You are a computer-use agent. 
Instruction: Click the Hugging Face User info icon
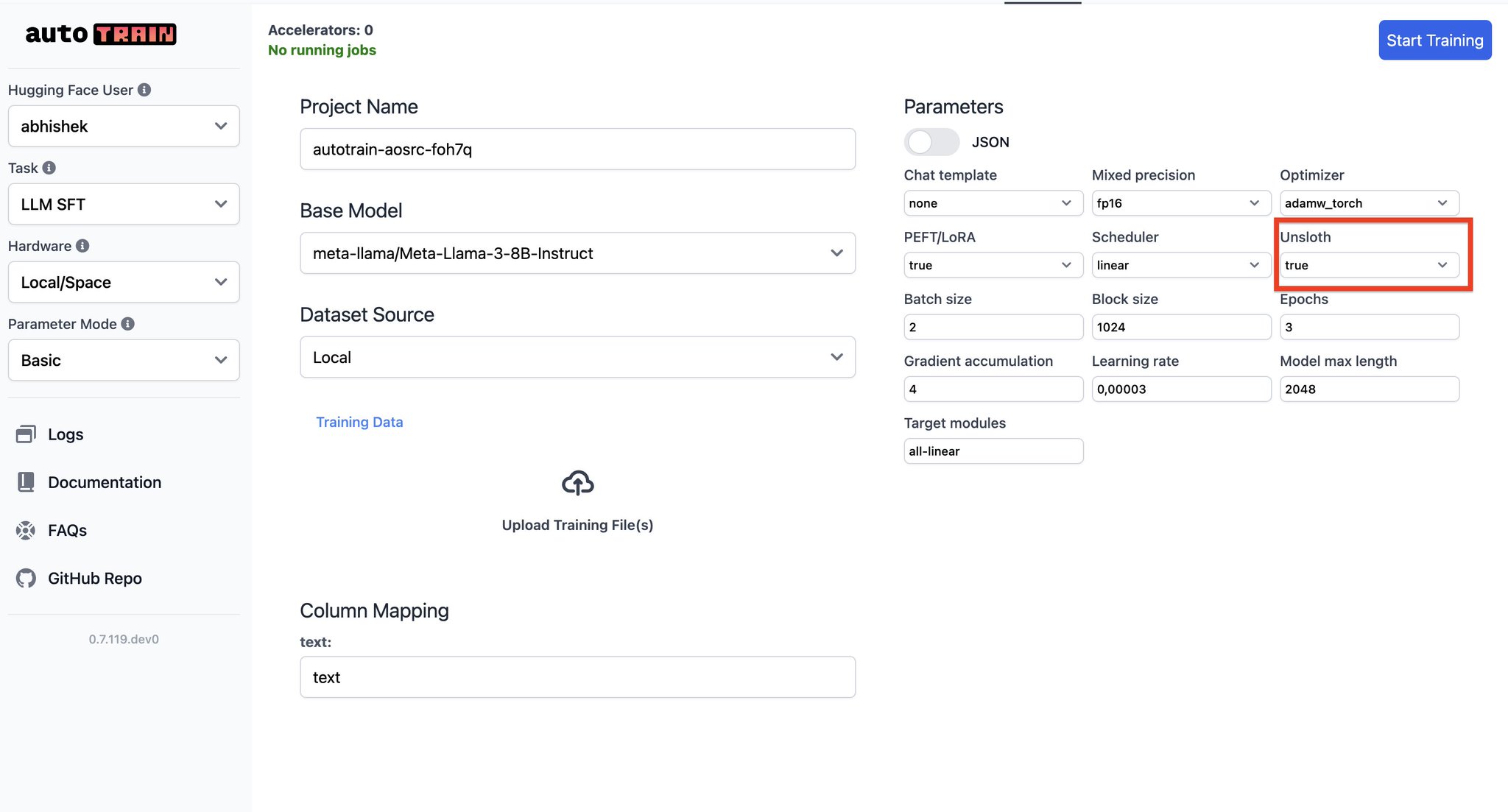point(144,90)
